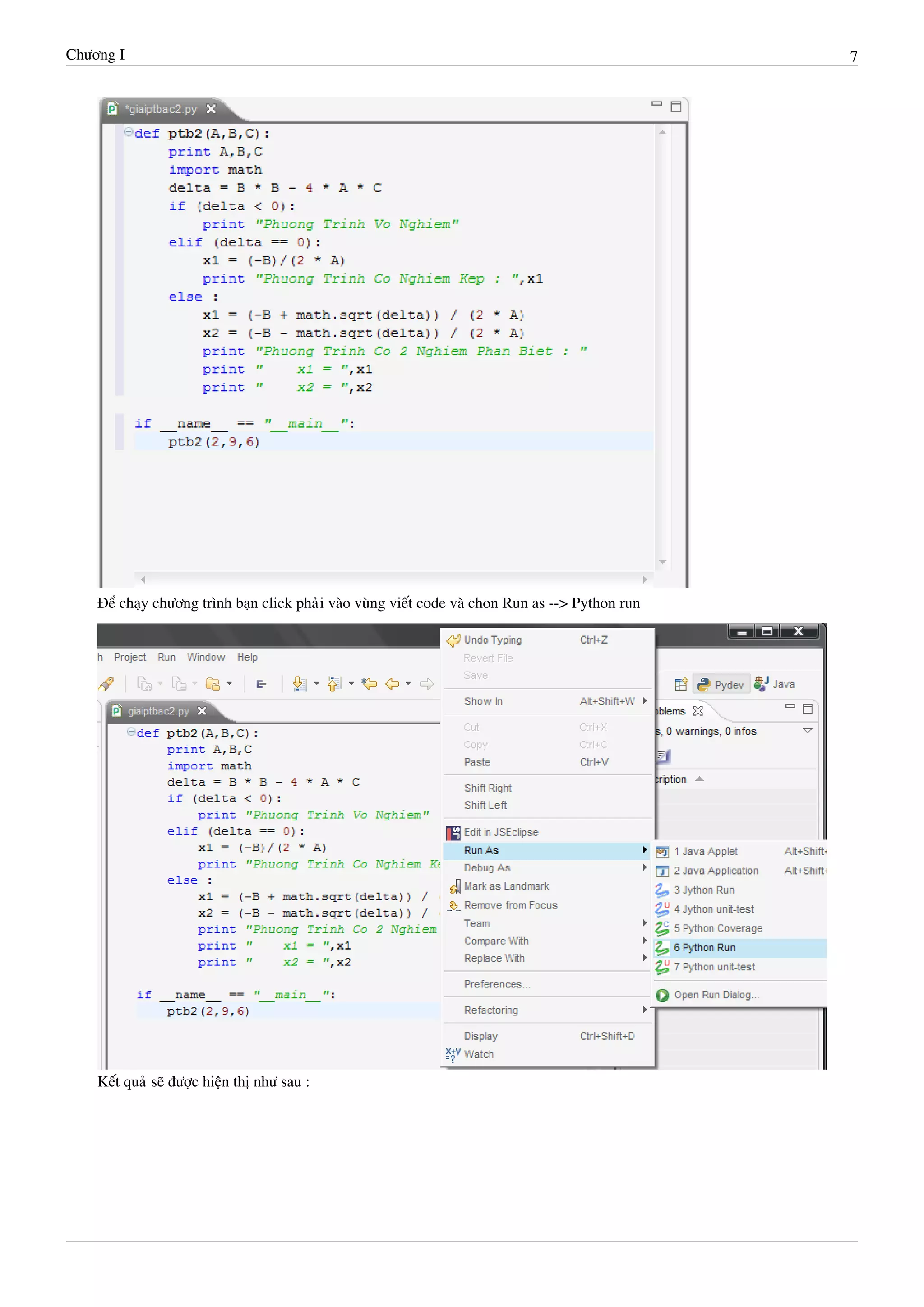Expand Debug As submenu

[549, 867]
